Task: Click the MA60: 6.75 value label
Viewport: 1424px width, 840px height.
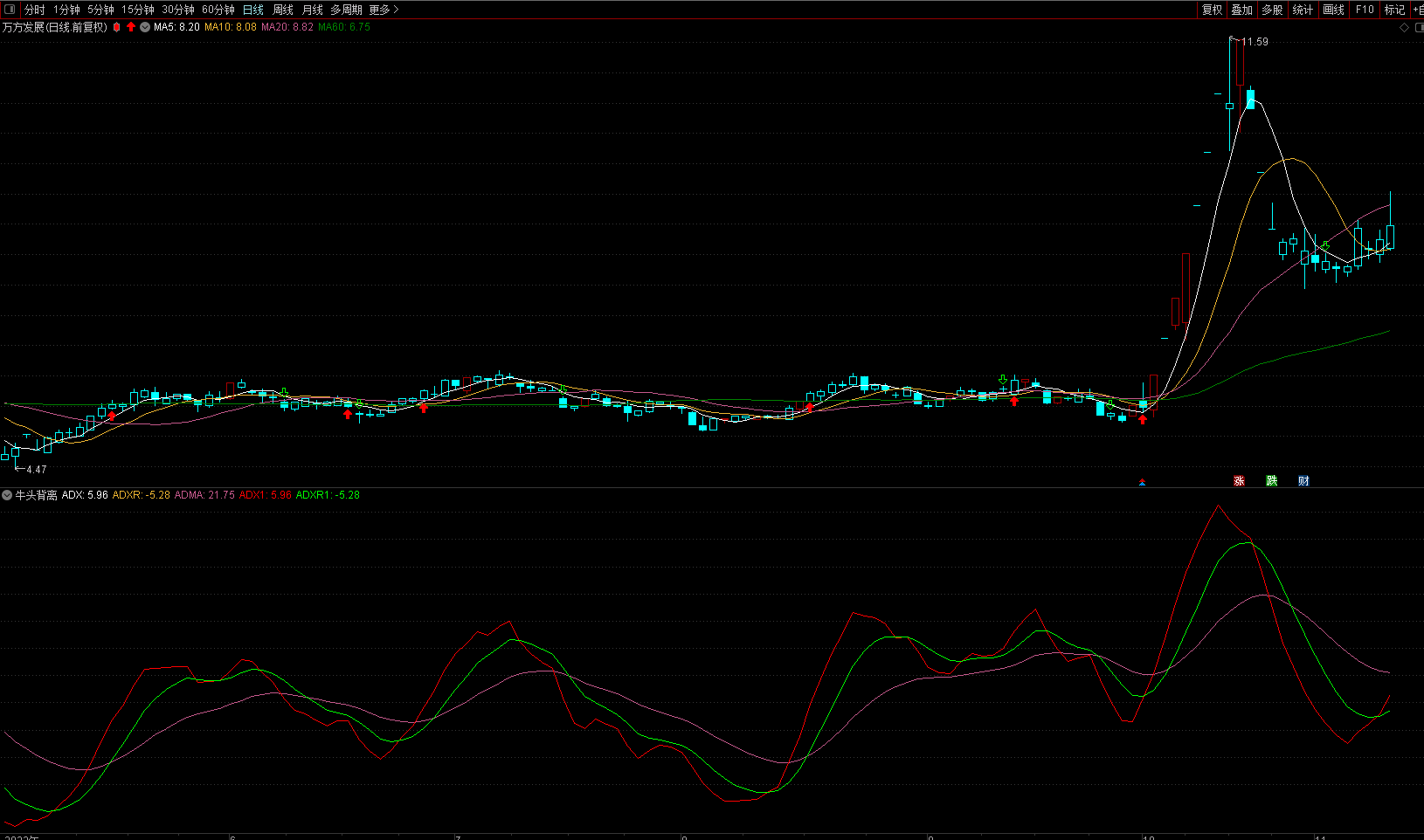Action: click(x=344, y=27)
